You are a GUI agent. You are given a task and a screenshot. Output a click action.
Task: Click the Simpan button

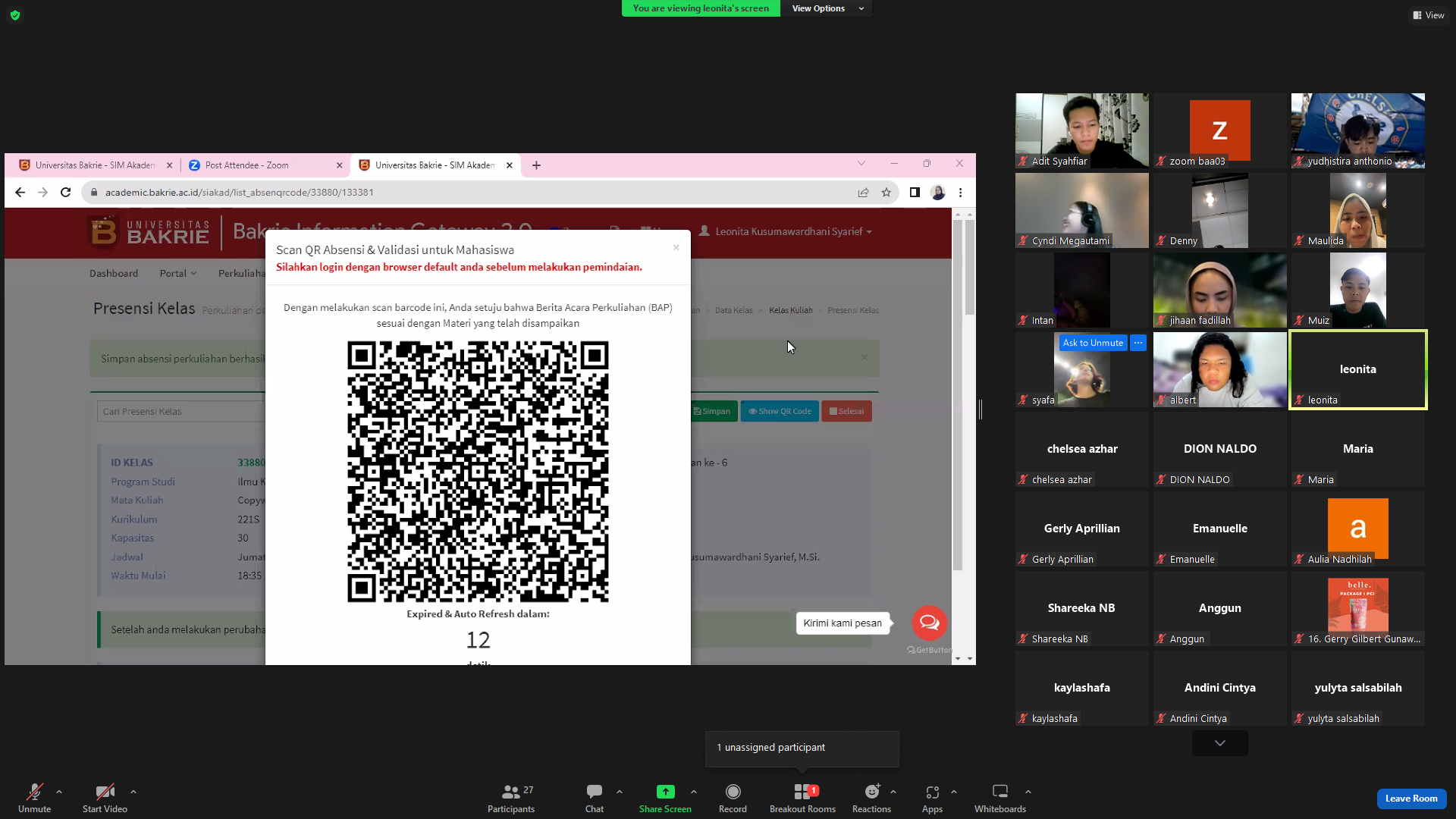click(713, 411)
